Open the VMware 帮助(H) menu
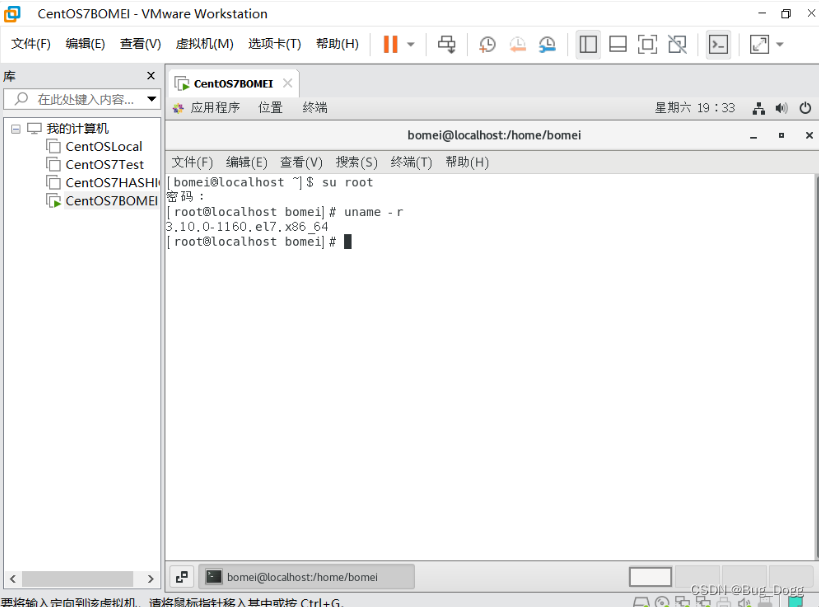819x607 pixels. pyautogui.click(x=337, y=44)
